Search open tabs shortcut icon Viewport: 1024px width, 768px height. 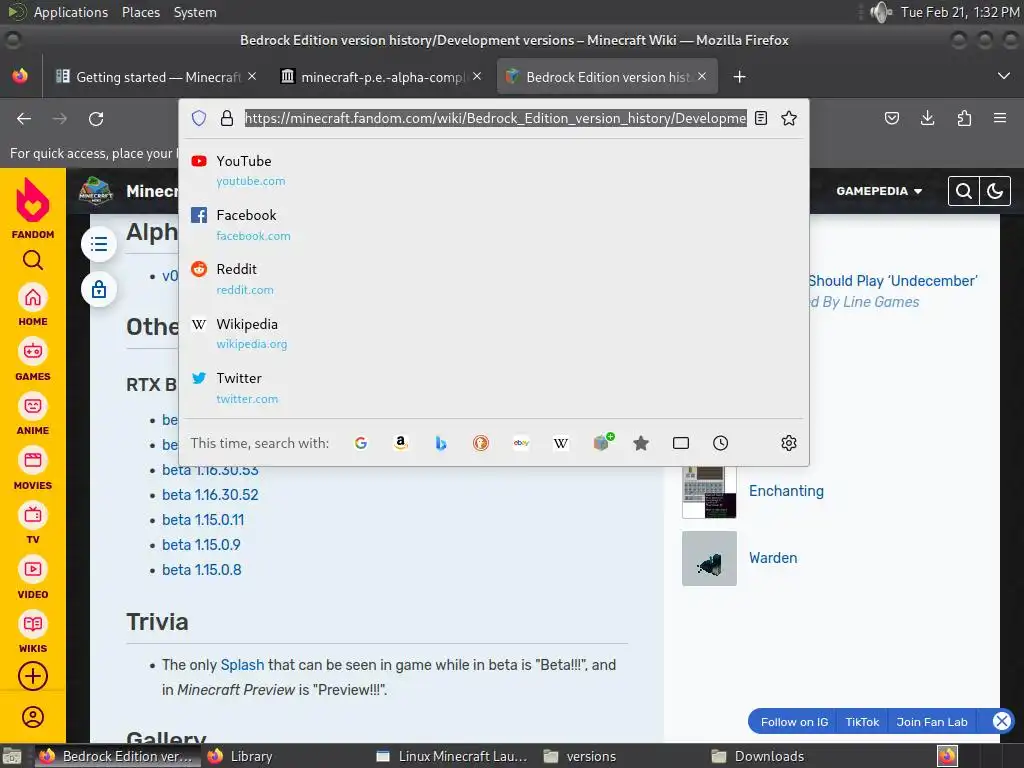[680, 443]
